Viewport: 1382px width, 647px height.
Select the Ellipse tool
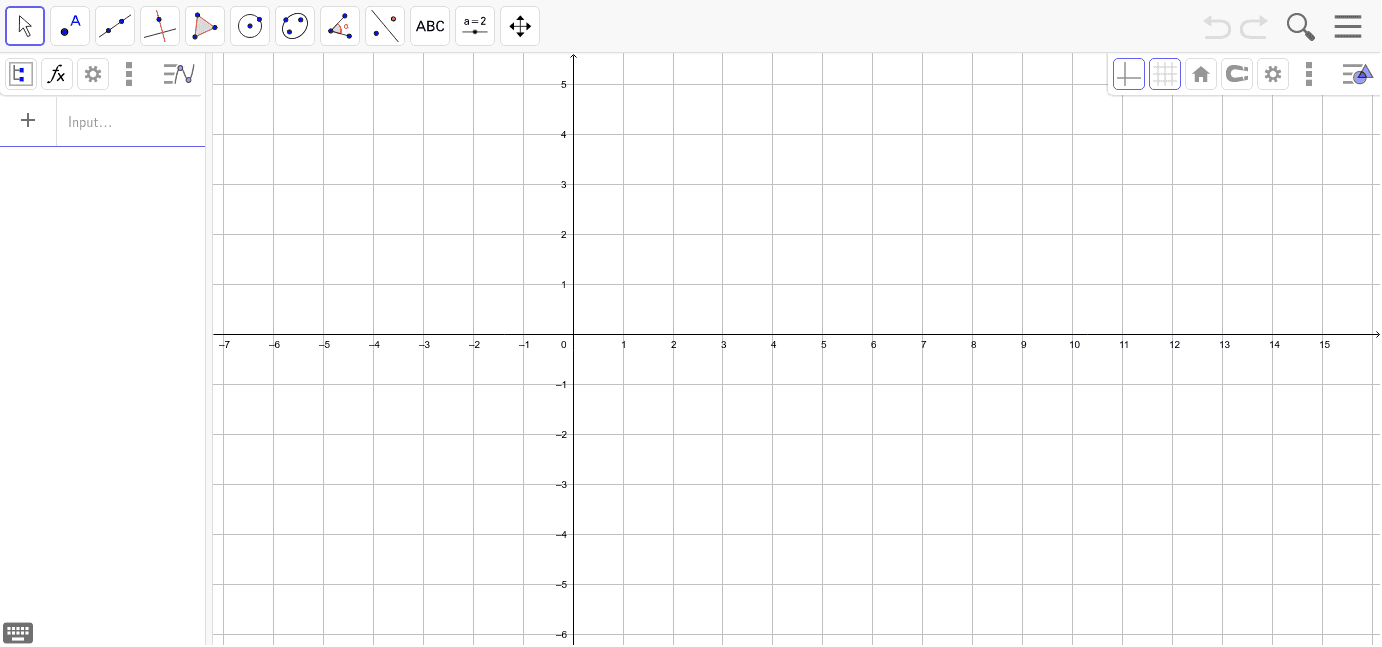(x=295, y=26)
